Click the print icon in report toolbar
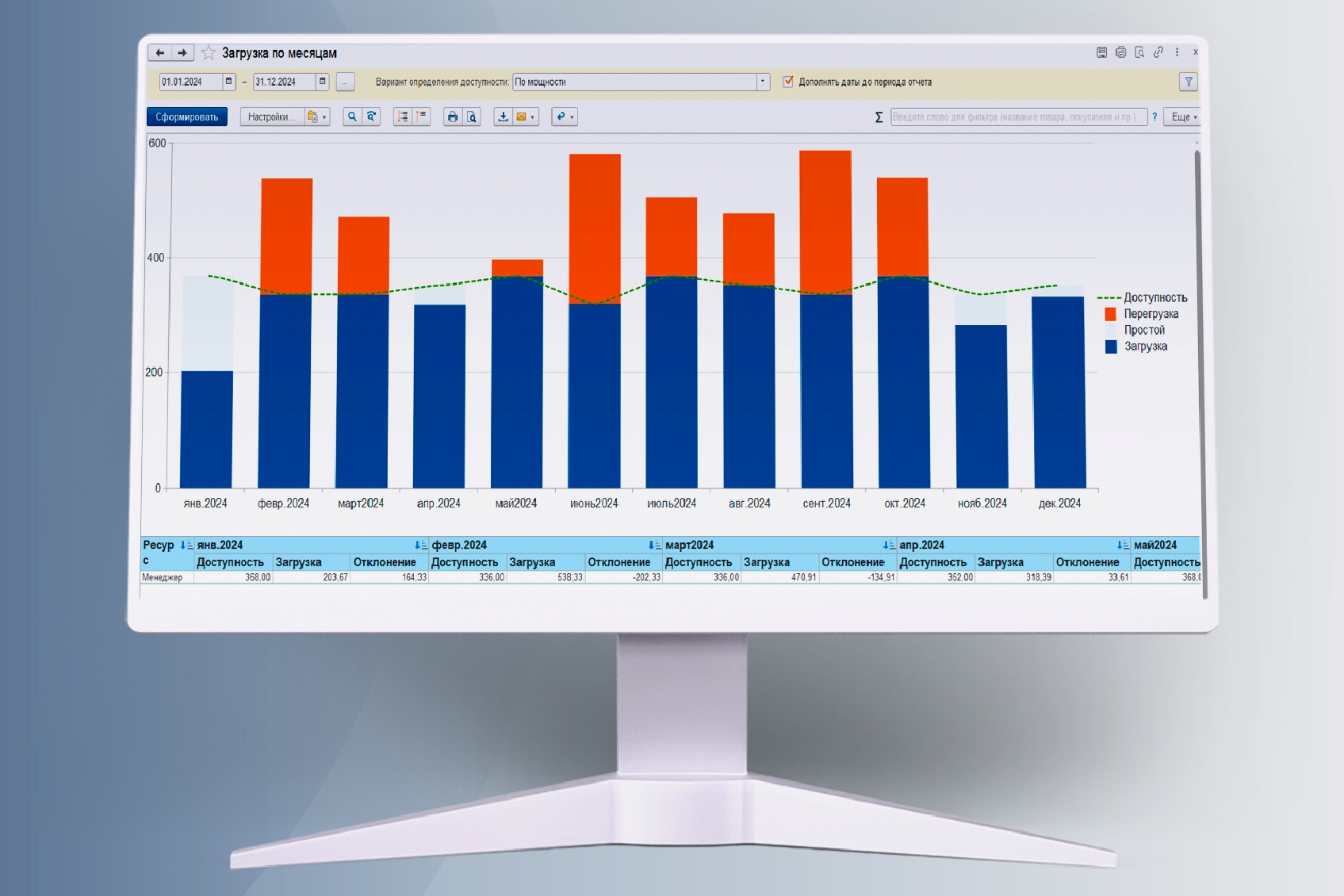The width and height of the screenshot is (1344, 896). 452,117
